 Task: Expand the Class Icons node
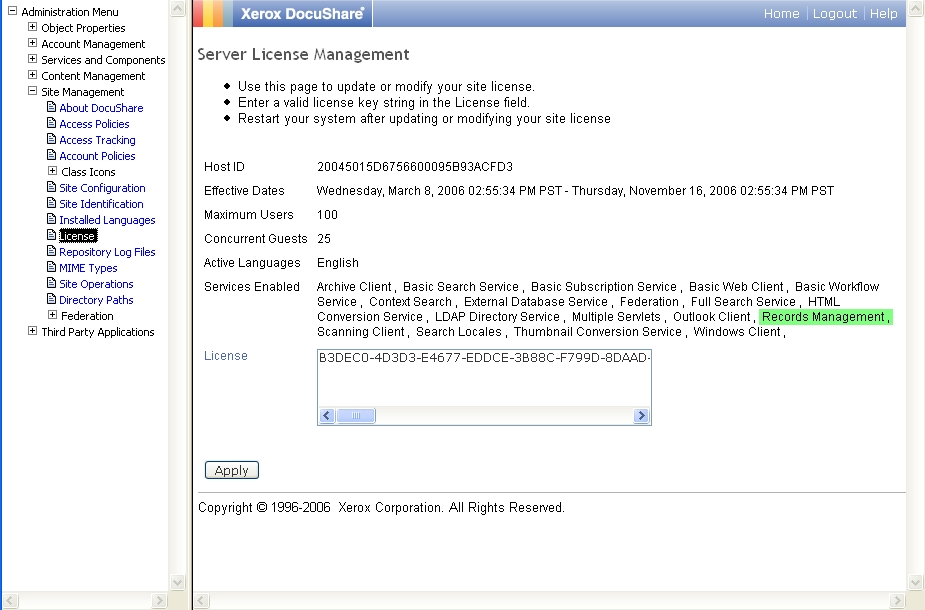[53, 170]
